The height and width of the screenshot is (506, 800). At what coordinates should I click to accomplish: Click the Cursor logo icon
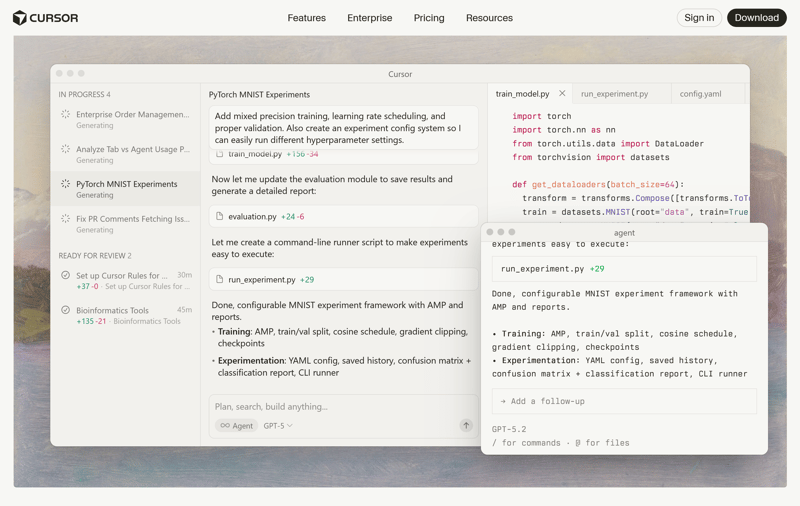coord(19,18)
